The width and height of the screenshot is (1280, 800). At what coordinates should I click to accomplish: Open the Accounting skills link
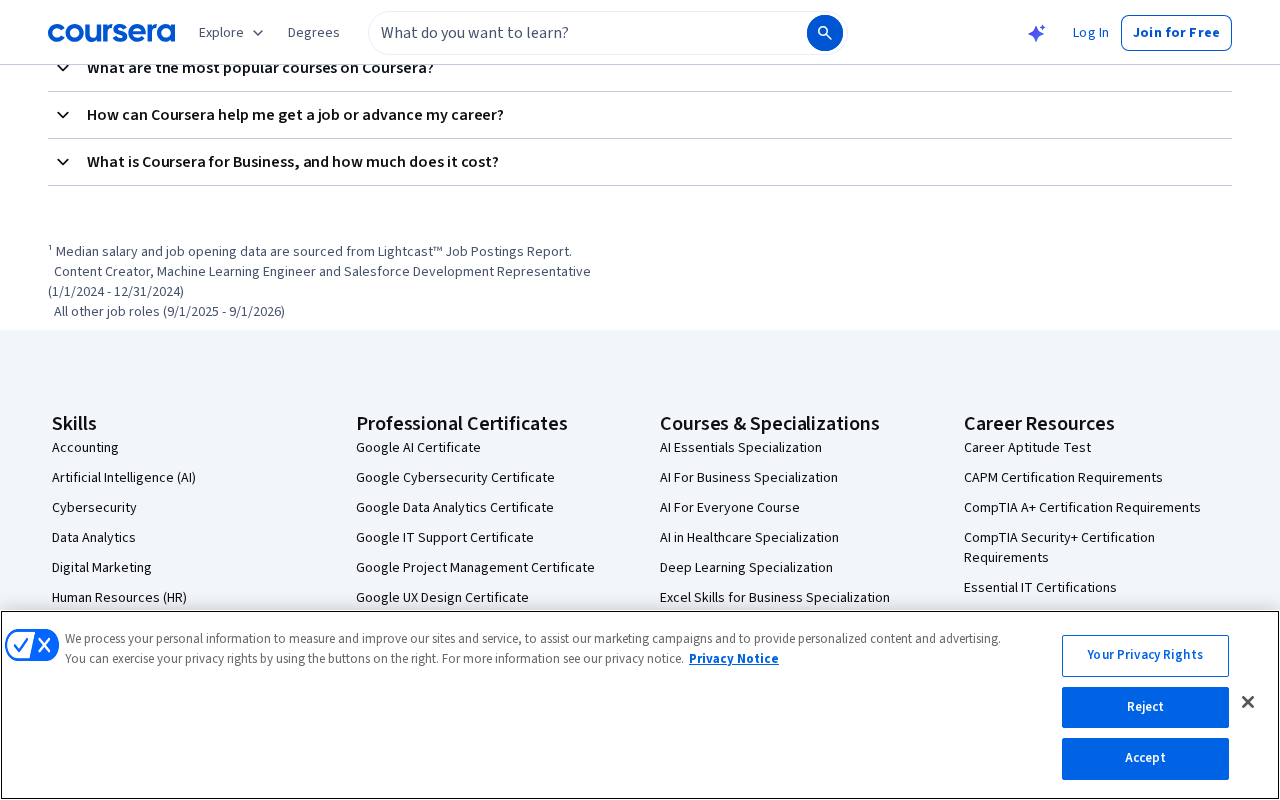[x=85, y=447]
